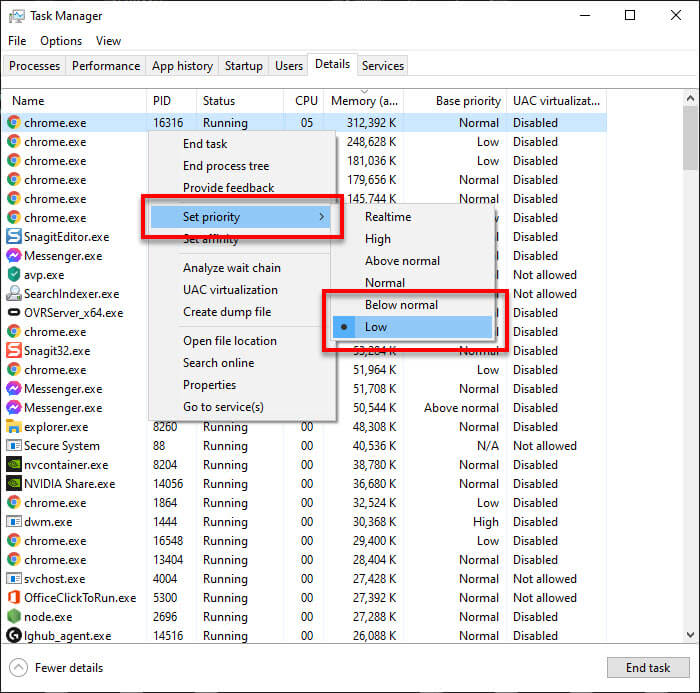Choose End process tree

tap(242, 166)
